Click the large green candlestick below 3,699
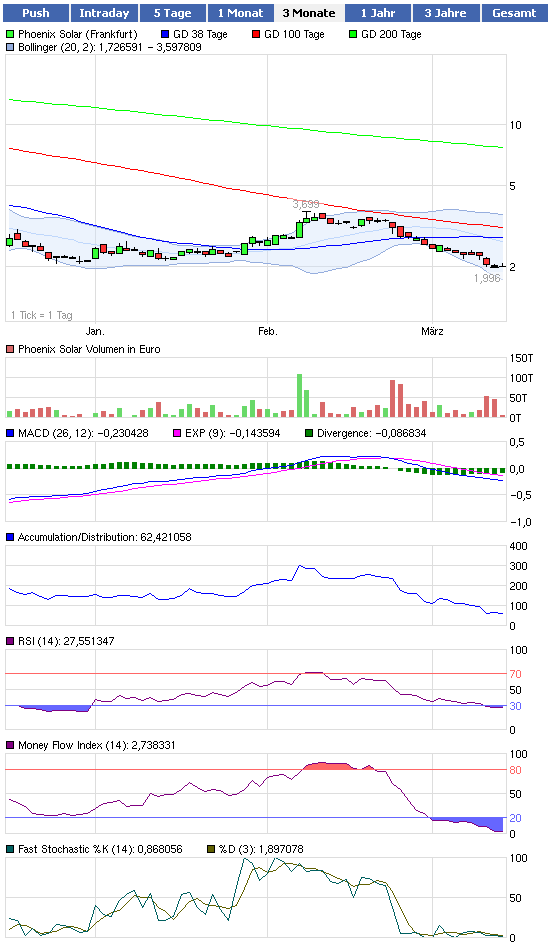This screenshot has width=550, height=949. [x=299, y=229]
